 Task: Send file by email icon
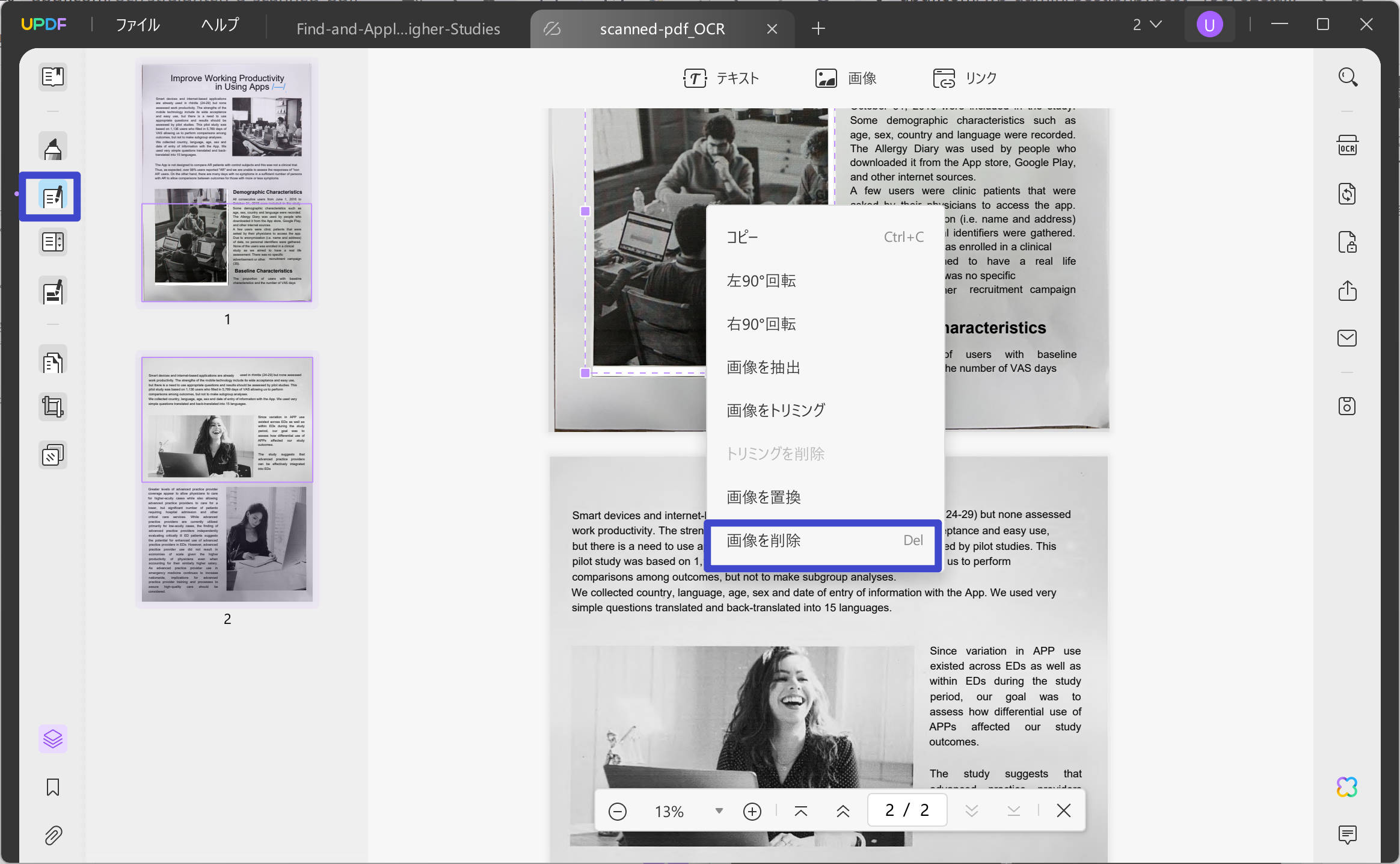click(1347, 338)
